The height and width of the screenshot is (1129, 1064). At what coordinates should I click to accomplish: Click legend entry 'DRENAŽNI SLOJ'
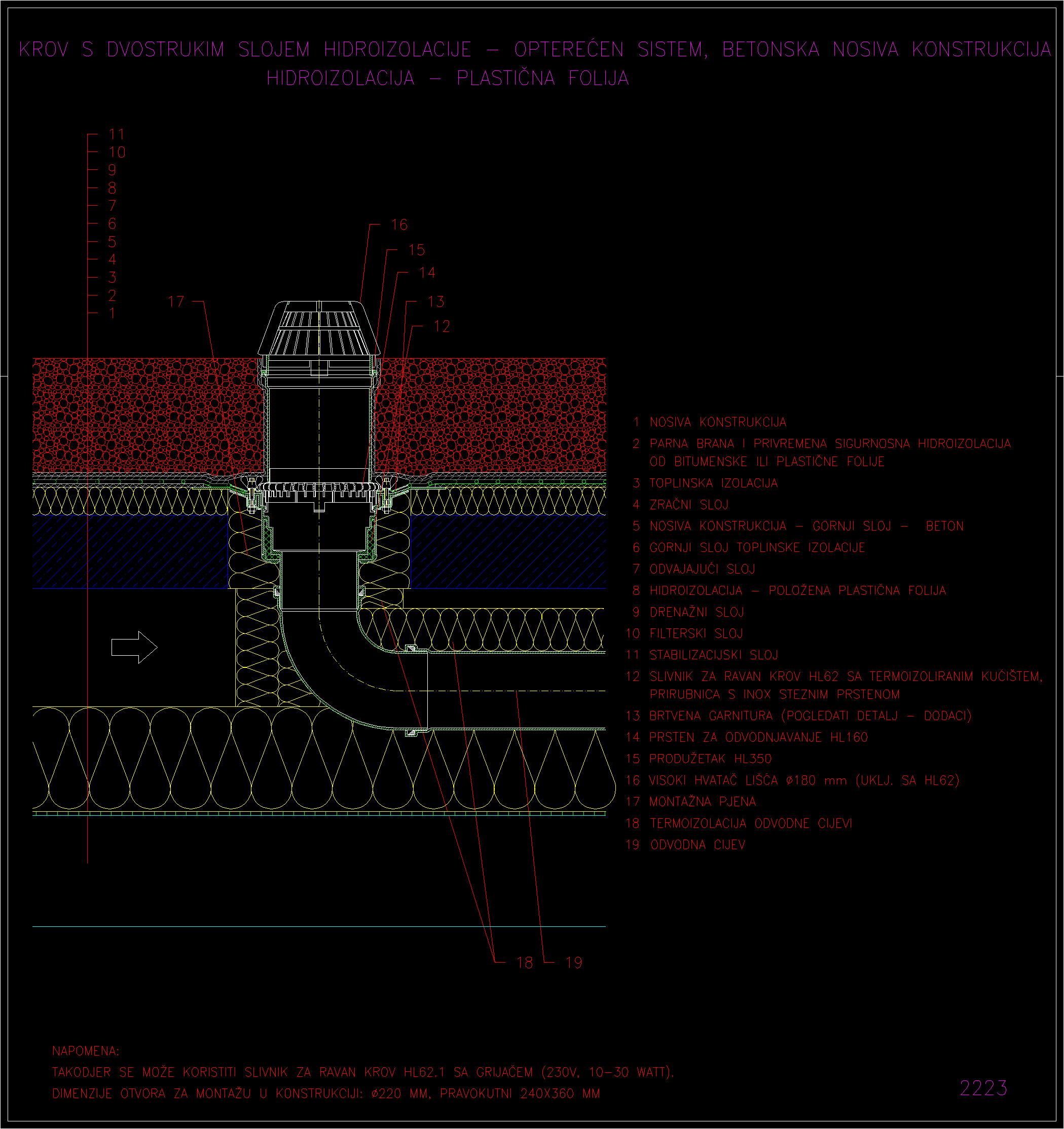(697, 612)
